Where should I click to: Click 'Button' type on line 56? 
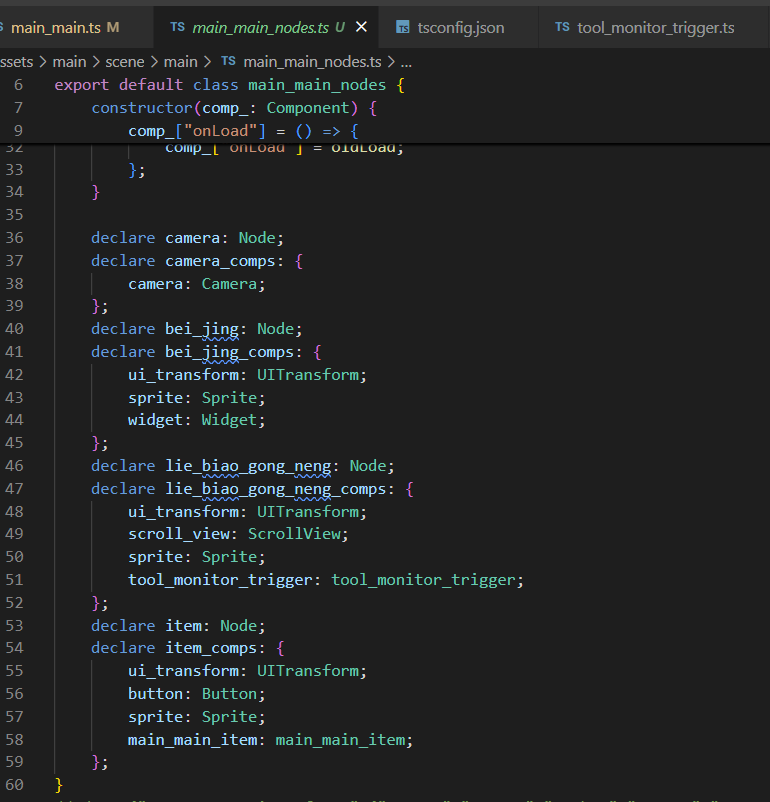(229, 694)
